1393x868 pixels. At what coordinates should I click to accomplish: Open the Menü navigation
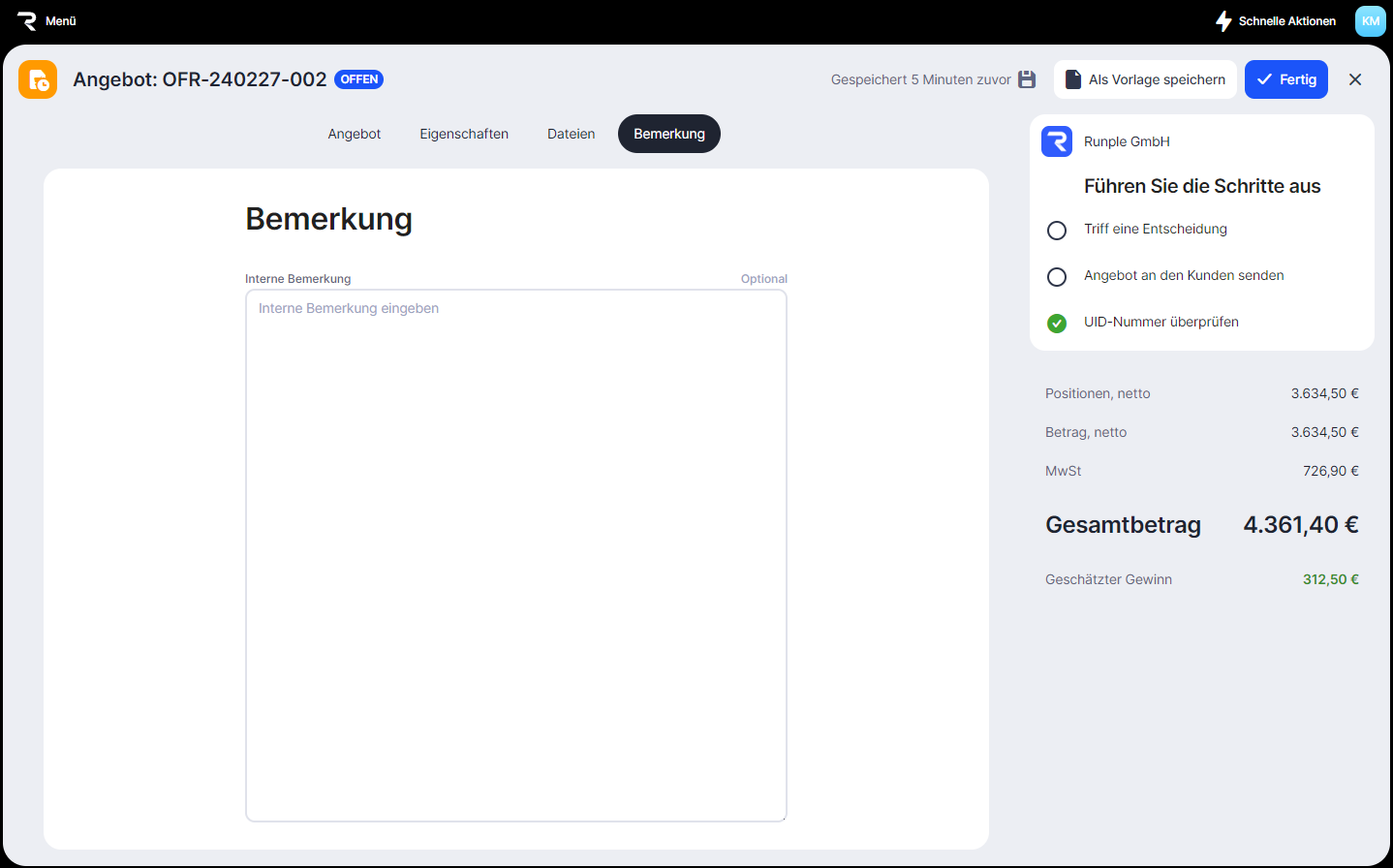(x=60, y=21)
